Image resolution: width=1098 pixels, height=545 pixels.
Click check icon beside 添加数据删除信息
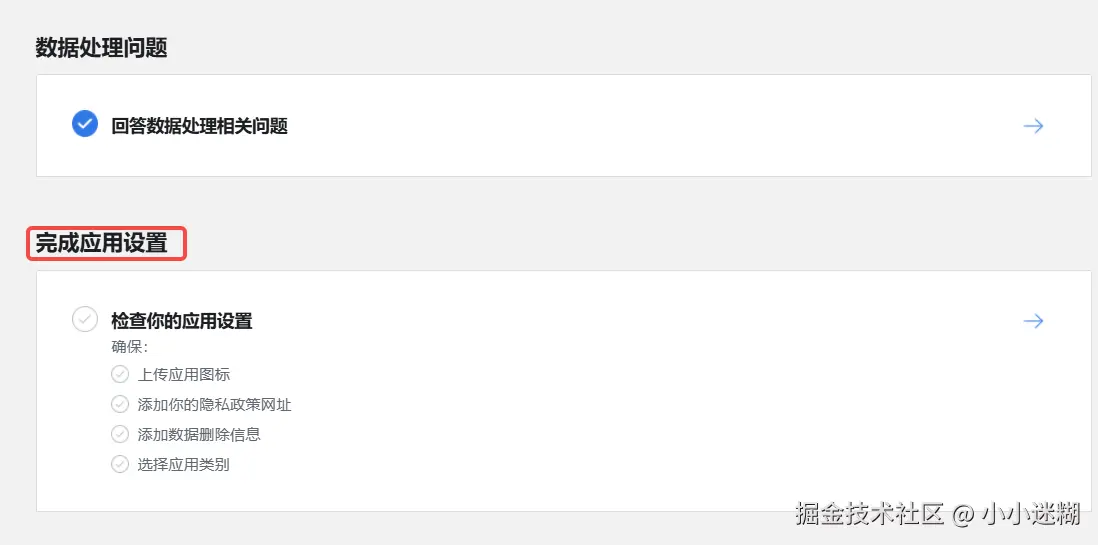[120, 434]
